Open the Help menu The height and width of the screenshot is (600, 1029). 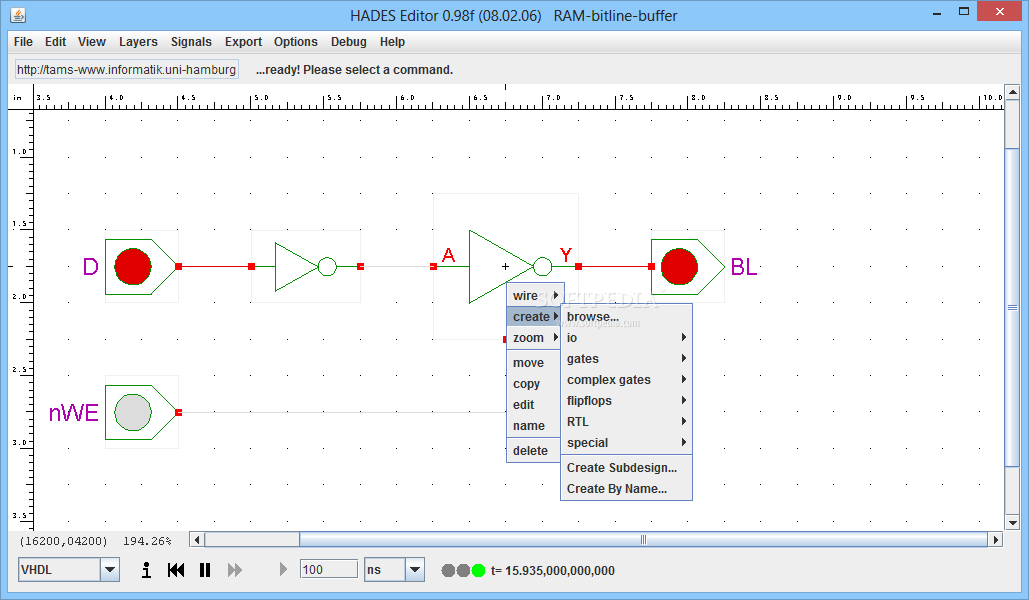click(x=392, y=42)
